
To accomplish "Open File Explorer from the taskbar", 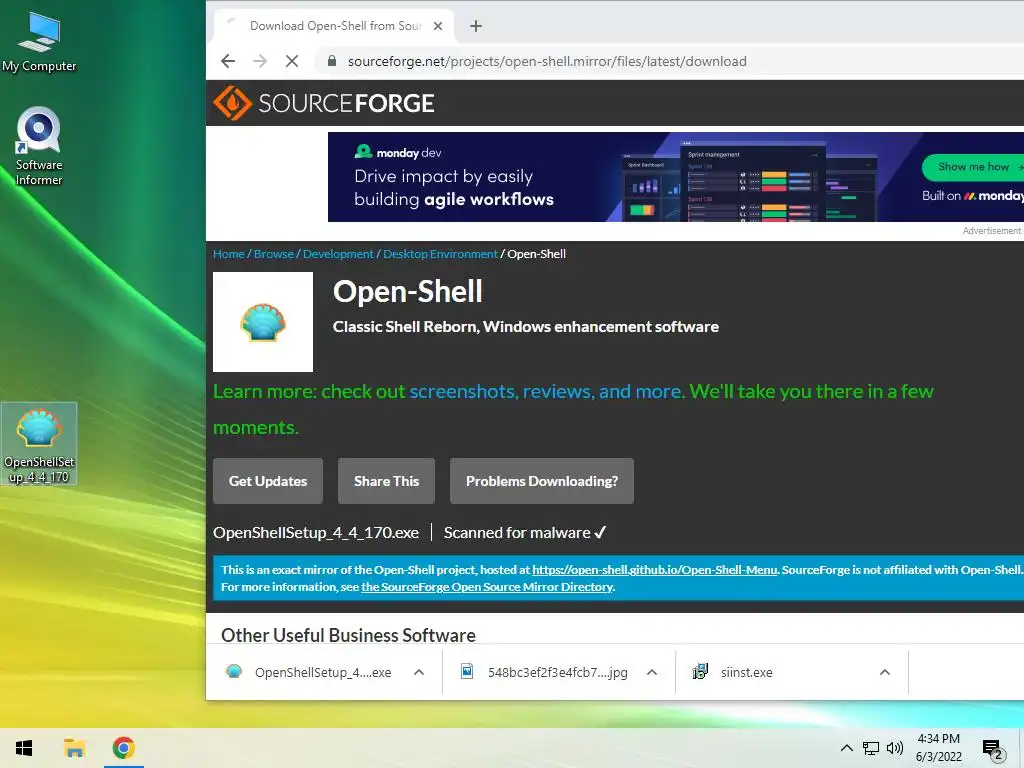I will (74, 748).
